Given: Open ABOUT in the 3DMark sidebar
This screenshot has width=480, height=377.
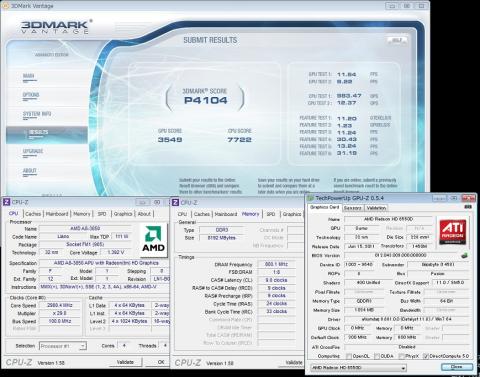Looking at the screenshot, I should pyautogui.click(x=29, y=171).
